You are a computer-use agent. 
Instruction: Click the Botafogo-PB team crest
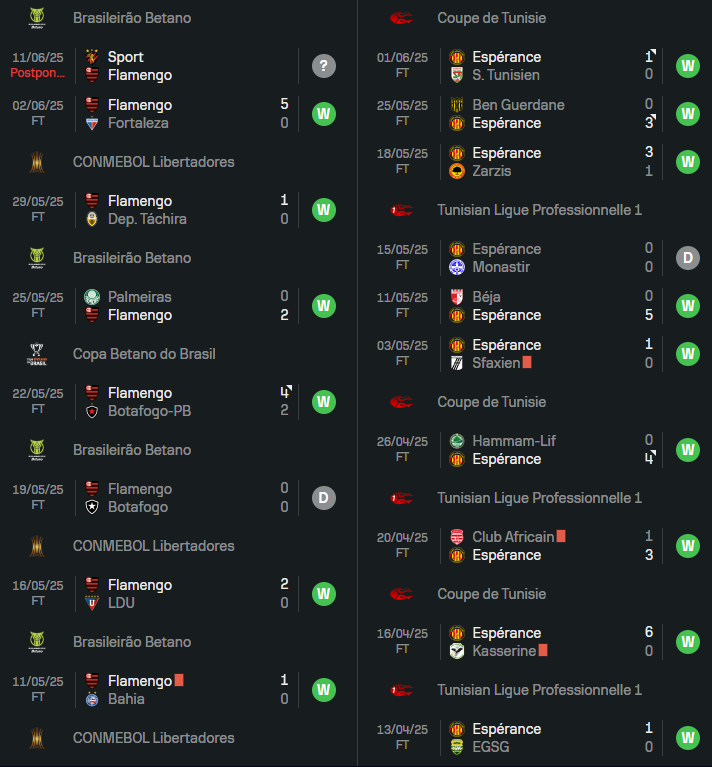click(x=92, y=411)
